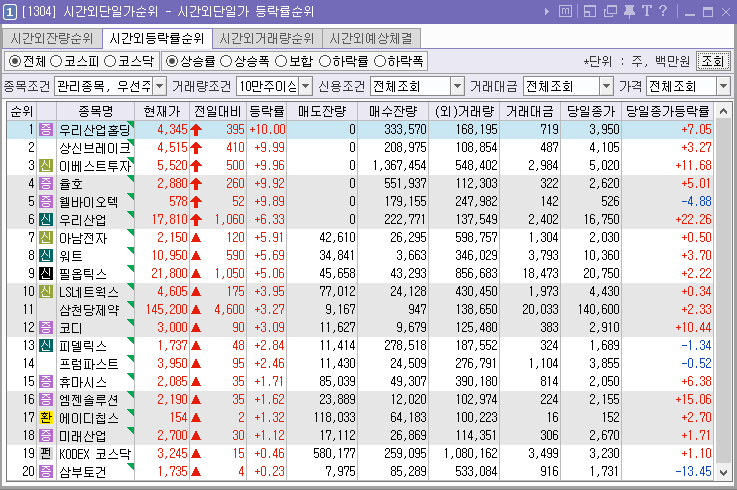Image resolution: width=737 pixels, height=490 pixels.
Task: Select the 코스닥 radio button
Action: (x=110, y=61)
